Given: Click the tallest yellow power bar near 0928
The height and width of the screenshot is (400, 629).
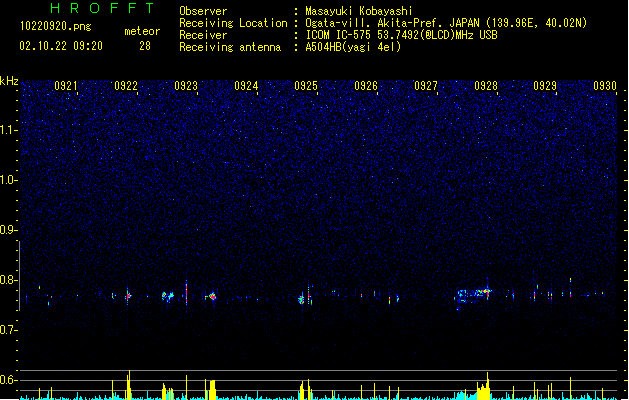Looking at the screenshot, I should (x=488, y=386).
